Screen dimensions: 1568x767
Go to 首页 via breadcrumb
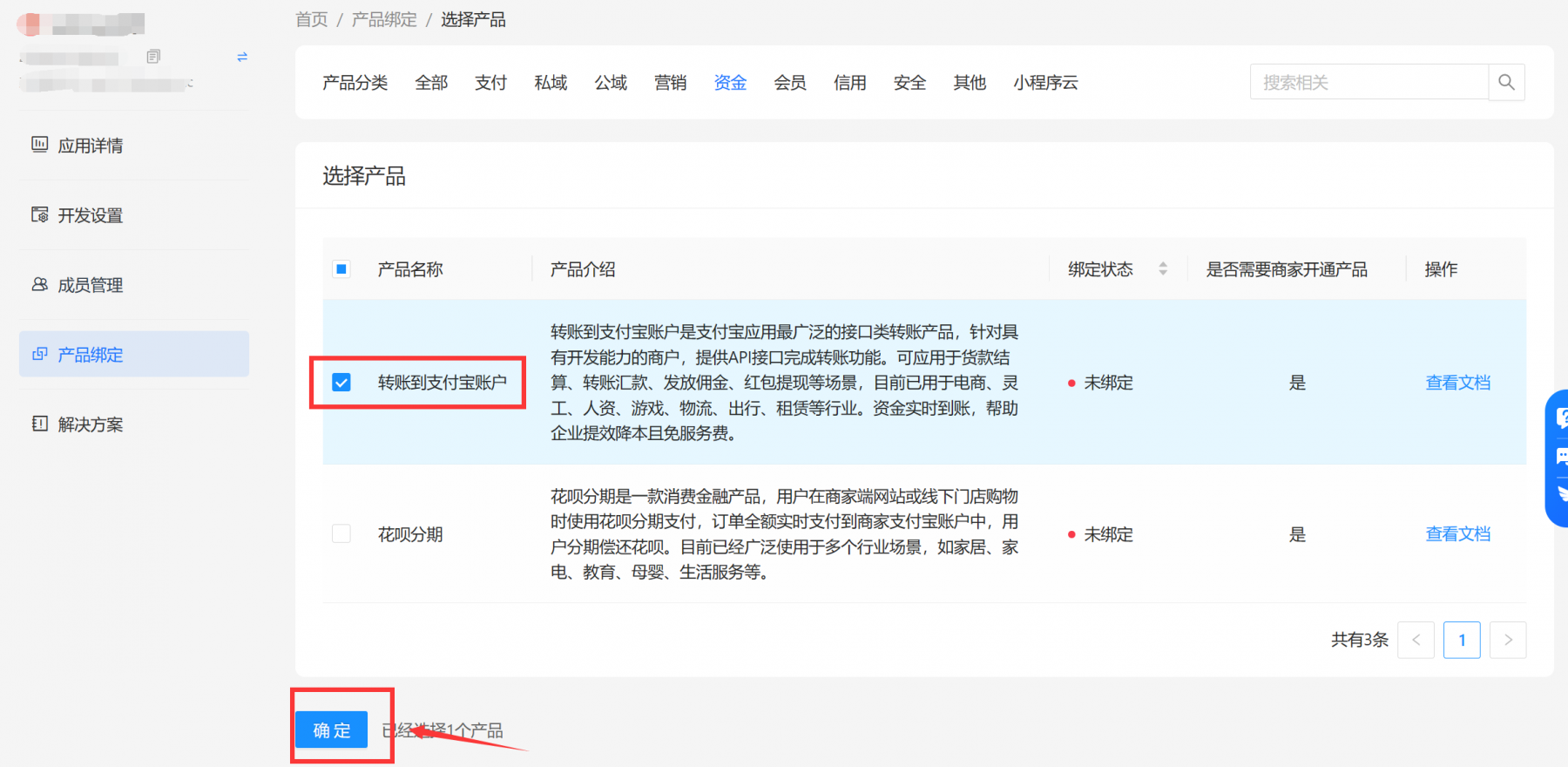tap(312, 19)
